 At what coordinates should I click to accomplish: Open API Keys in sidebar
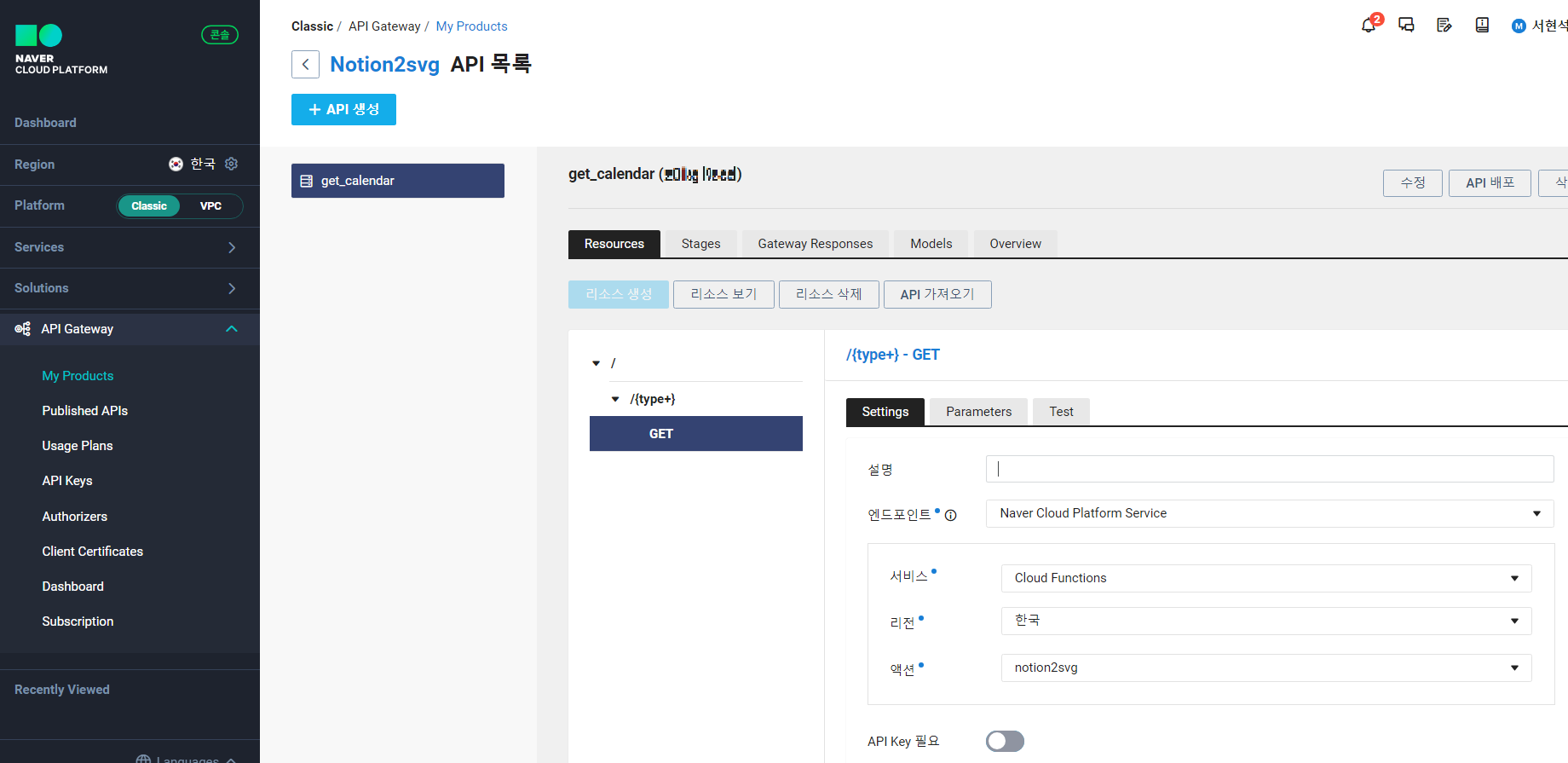pyautogui.click(x=67, y=481)
